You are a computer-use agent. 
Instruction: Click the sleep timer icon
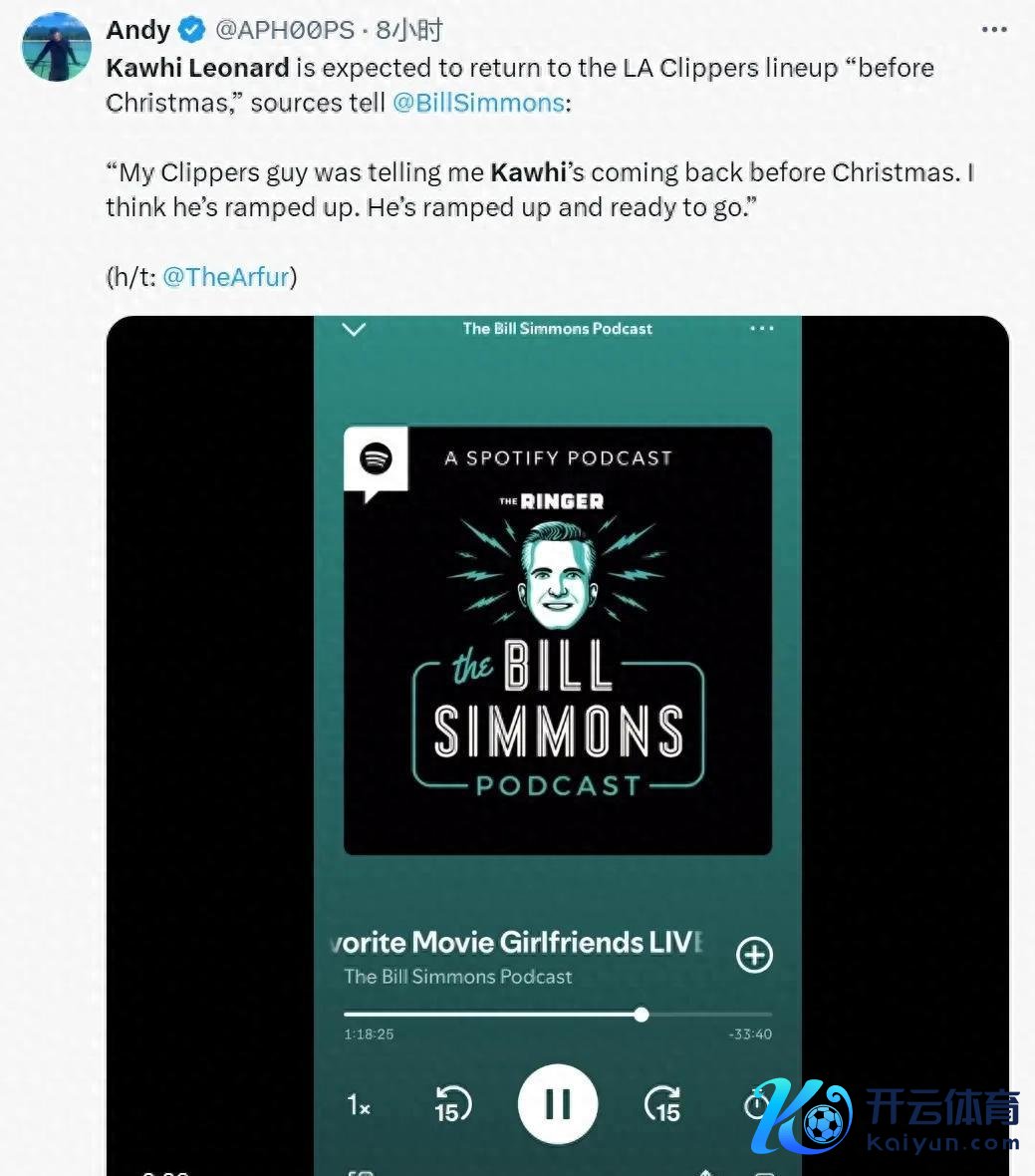tap(755, 1104)
